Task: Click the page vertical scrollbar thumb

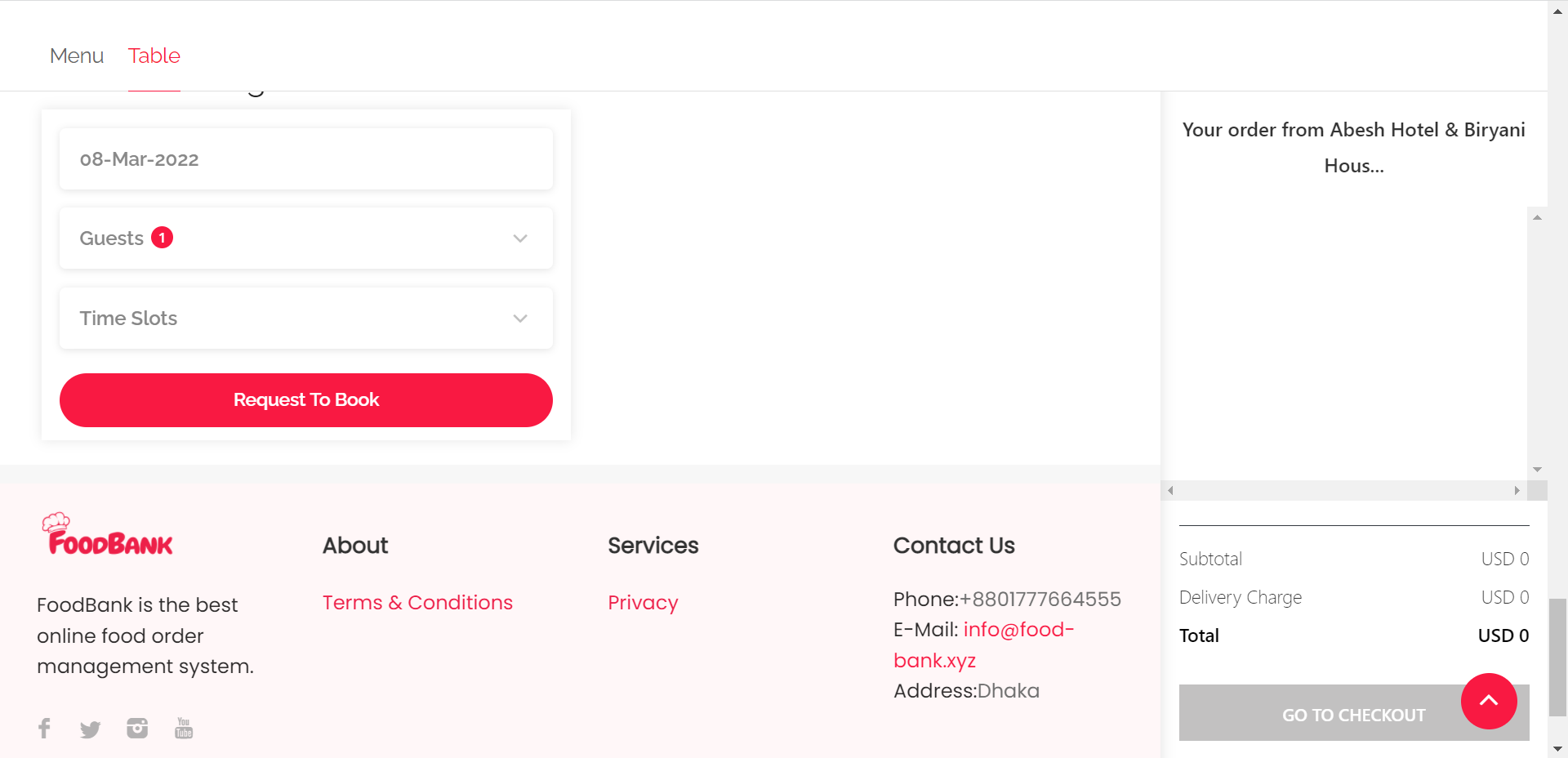Action: coord(1558,658)
